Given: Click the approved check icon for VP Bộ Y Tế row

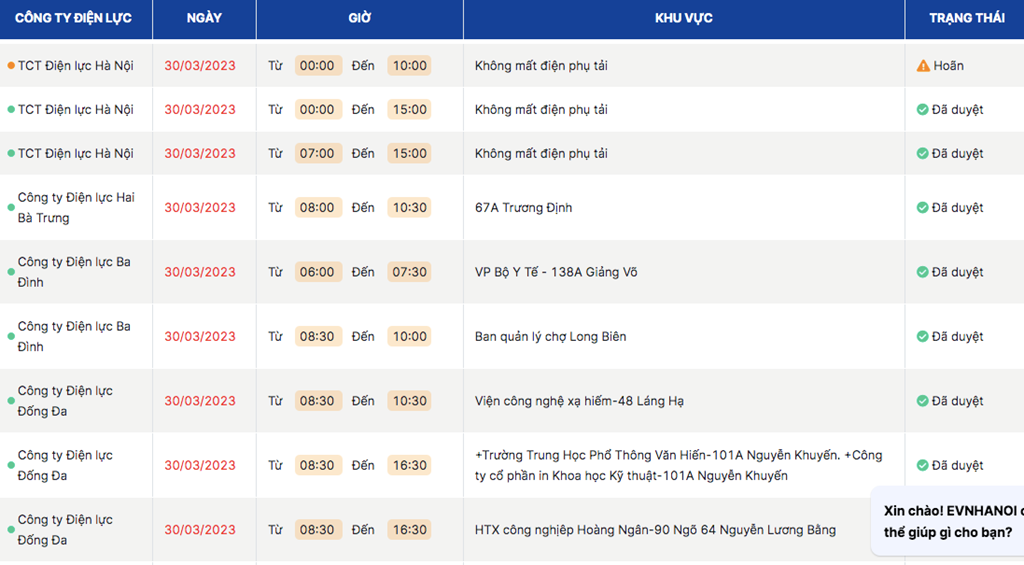Looking at the screenshot, I should 923,272.
